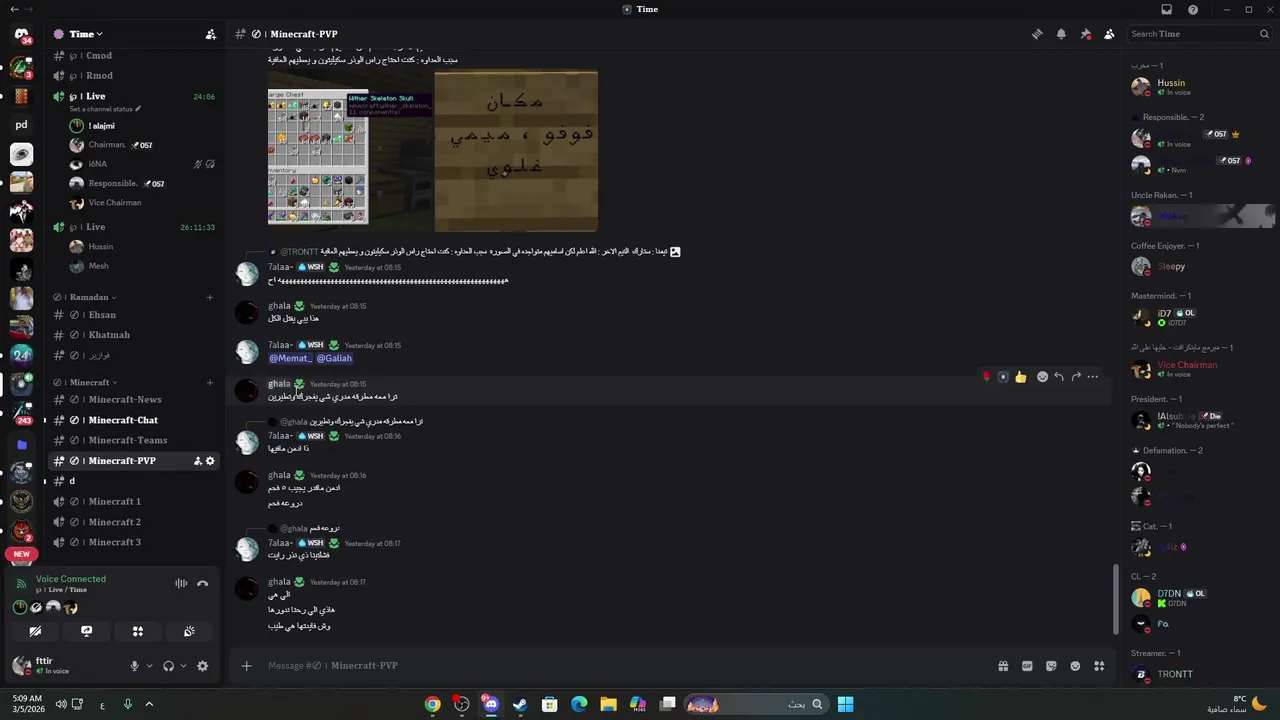This screenshot has width=1280, height=720.
Task: Create invite for Minecraft-PVP channel
Action: click(x=197, y=461)
